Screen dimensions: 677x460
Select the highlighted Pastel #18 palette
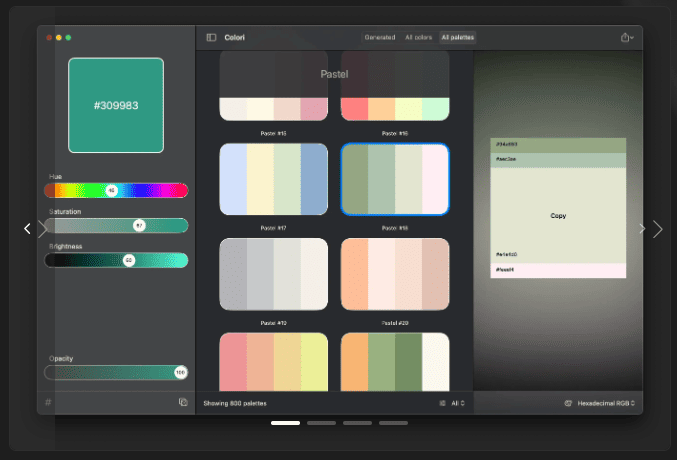coord(395,179)
